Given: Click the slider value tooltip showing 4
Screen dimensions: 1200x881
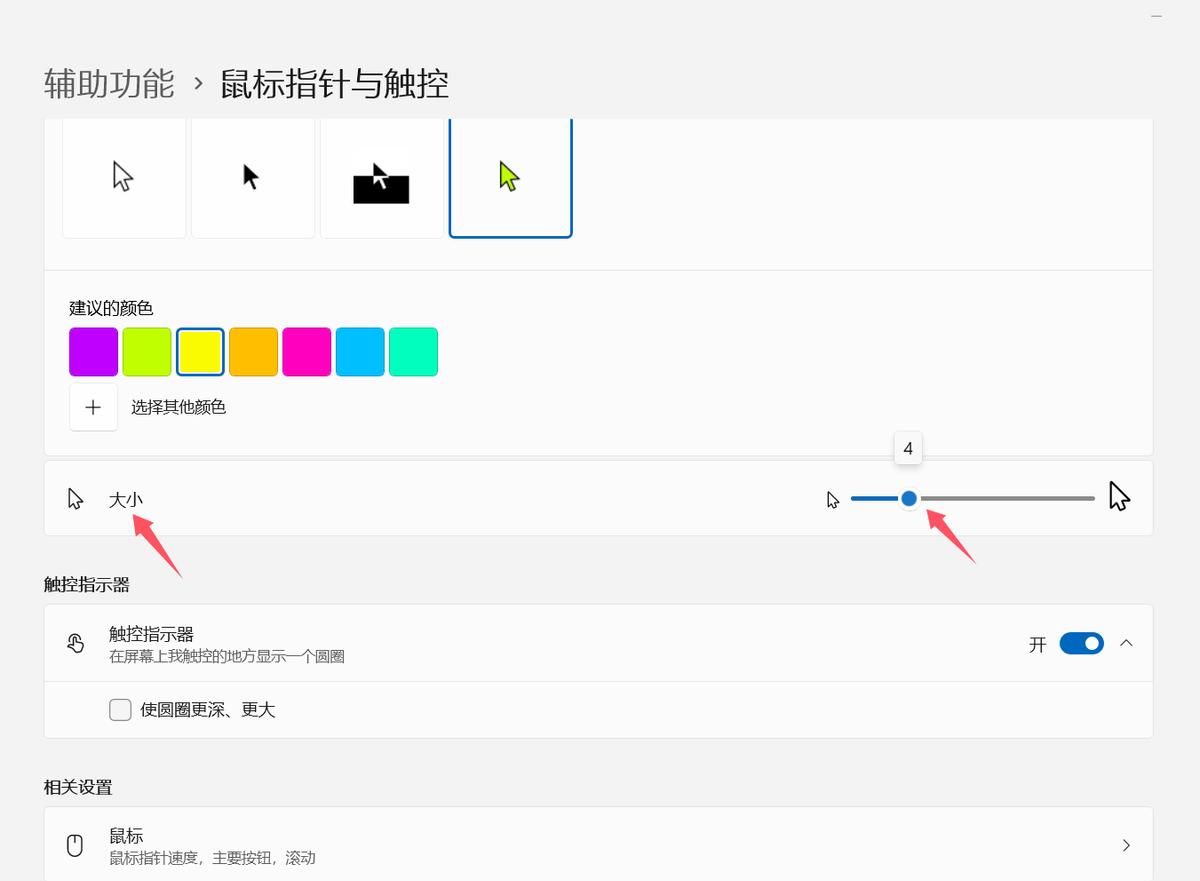Looking at the screenshot, I should [908, 449].
